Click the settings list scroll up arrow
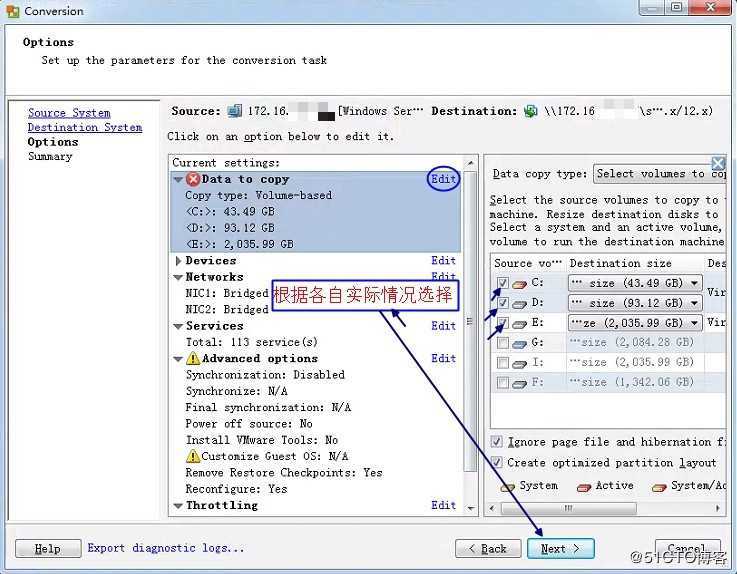Screen dimensions: 737x574 (470, 163)
